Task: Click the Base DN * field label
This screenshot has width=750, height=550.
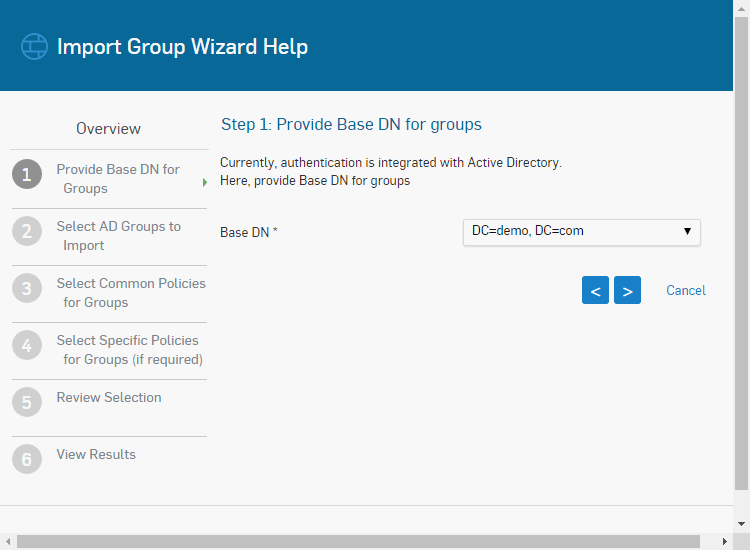Action: (x=249, y=232)
